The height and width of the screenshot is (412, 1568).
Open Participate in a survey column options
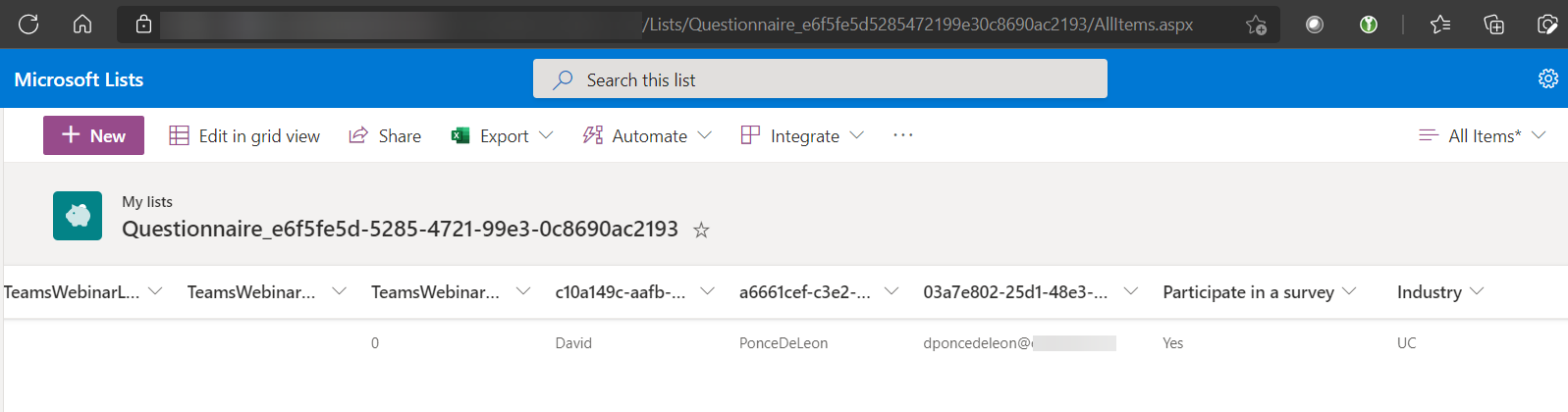[x=1259, y=291]
